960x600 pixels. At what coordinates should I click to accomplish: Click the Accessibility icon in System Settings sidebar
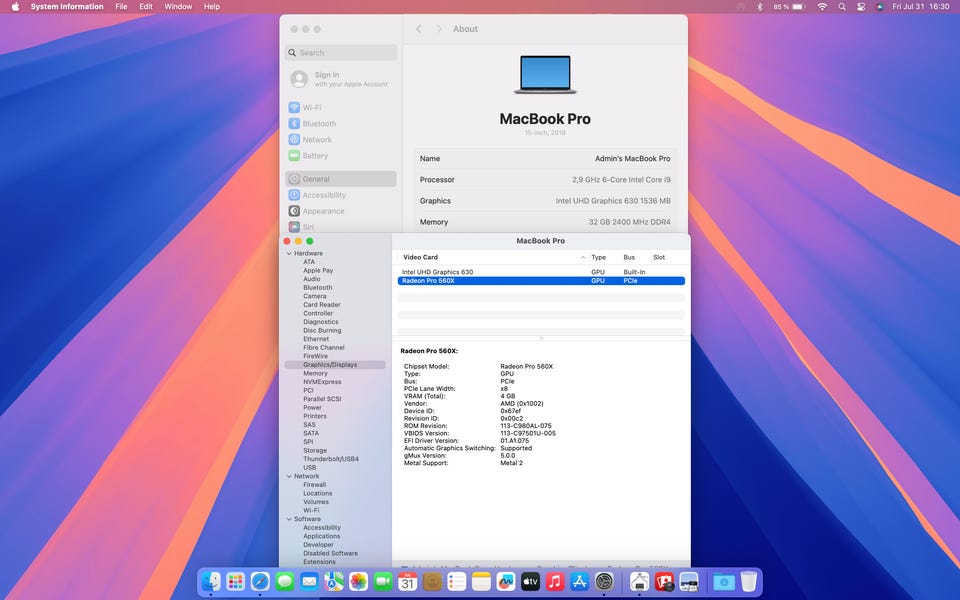pos(294,195)
